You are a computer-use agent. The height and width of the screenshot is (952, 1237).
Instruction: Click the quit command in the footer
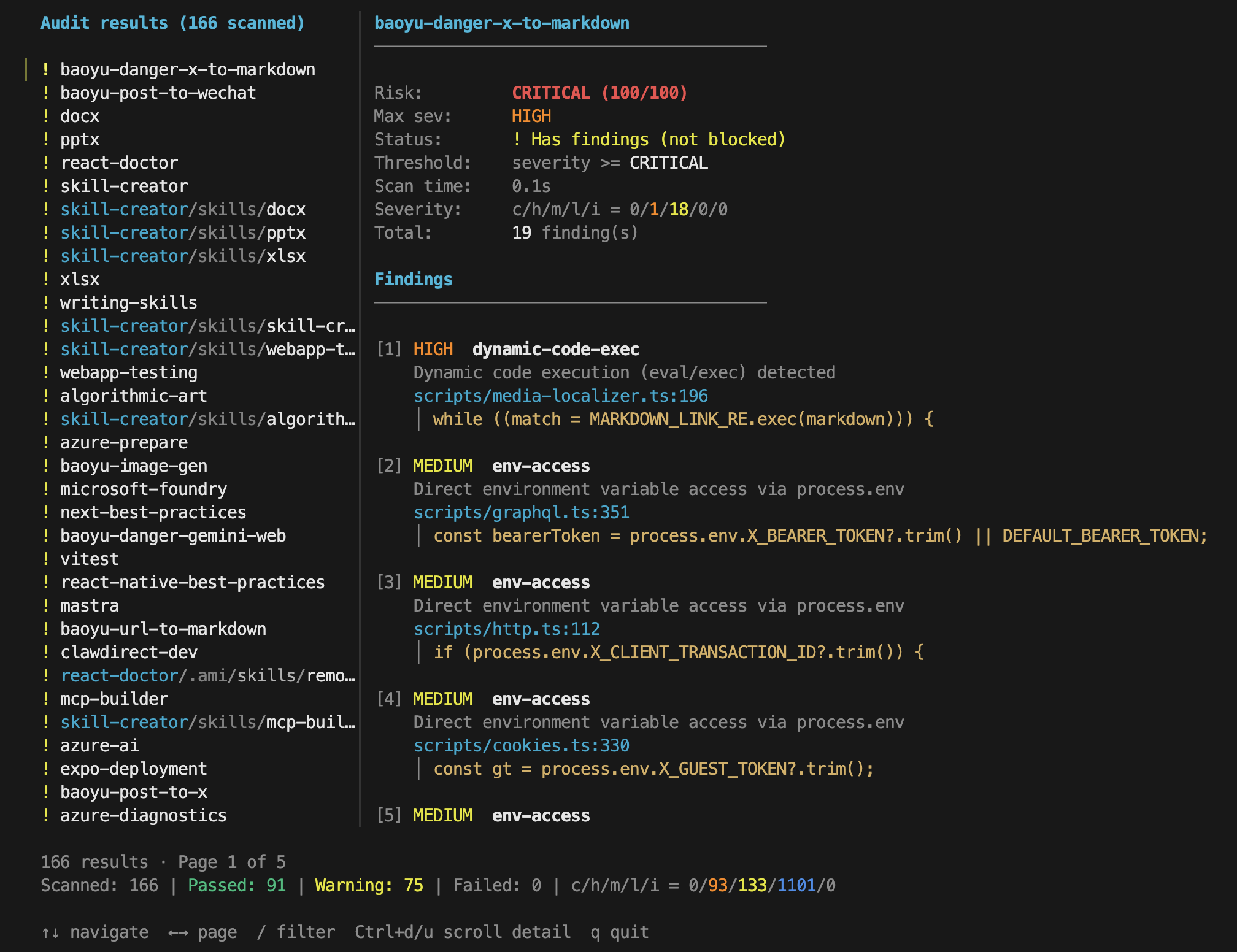pyautogui.click(x=618, y=932)
